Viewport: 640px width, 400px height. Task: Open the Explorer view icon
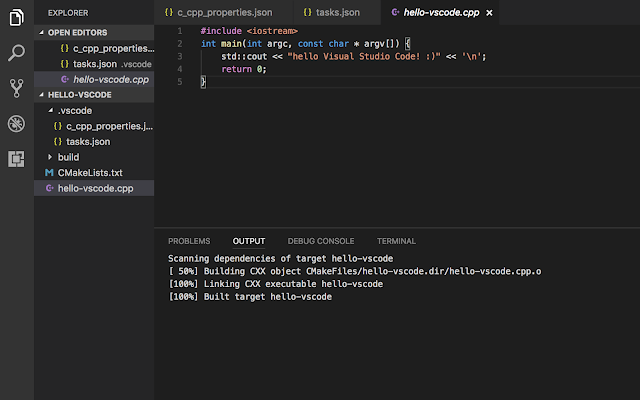pyautogui.click(x=16, y=17)
